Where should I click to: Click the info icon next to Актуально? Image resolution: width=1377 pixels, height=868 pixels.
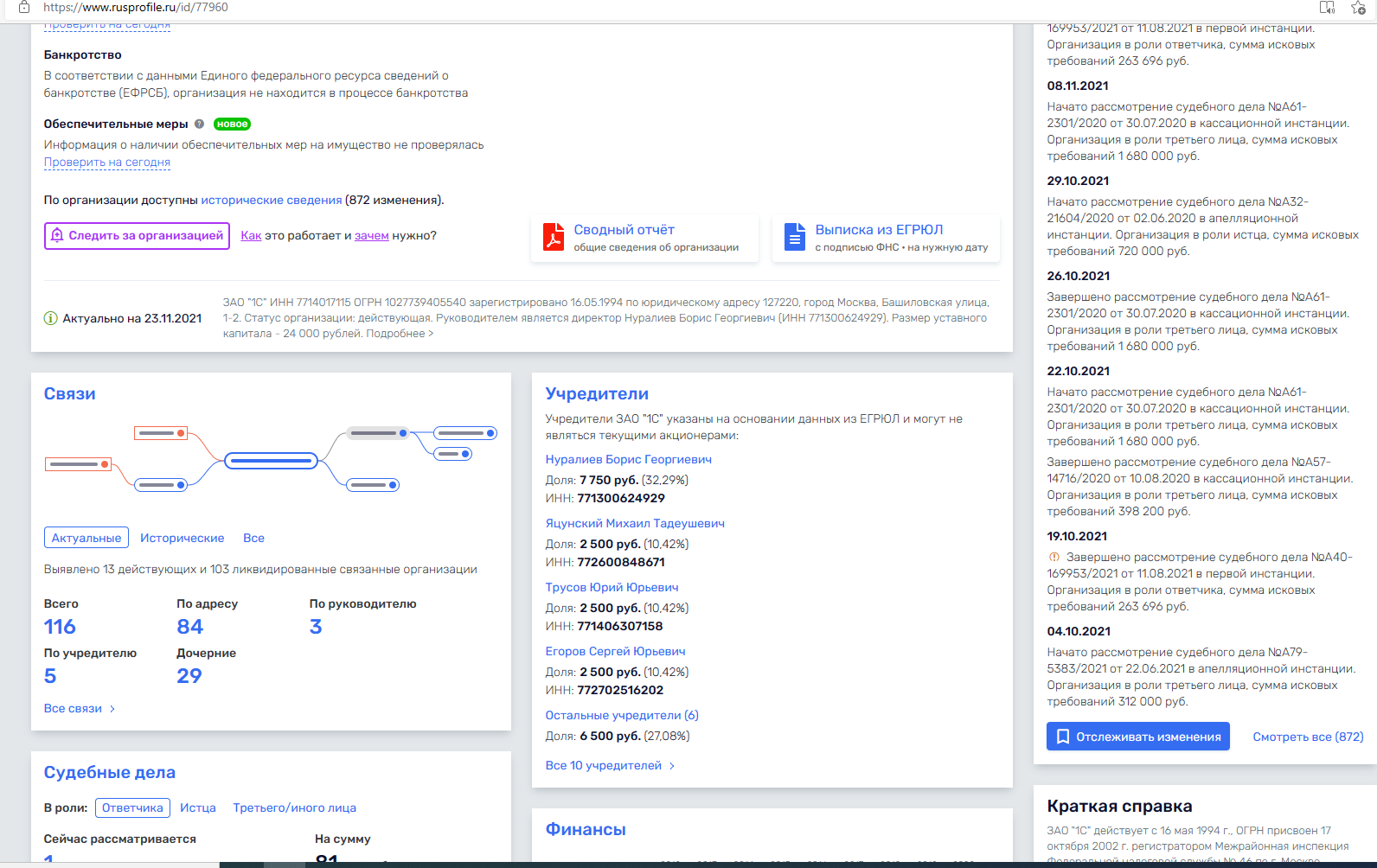click(x=51, y=318)
